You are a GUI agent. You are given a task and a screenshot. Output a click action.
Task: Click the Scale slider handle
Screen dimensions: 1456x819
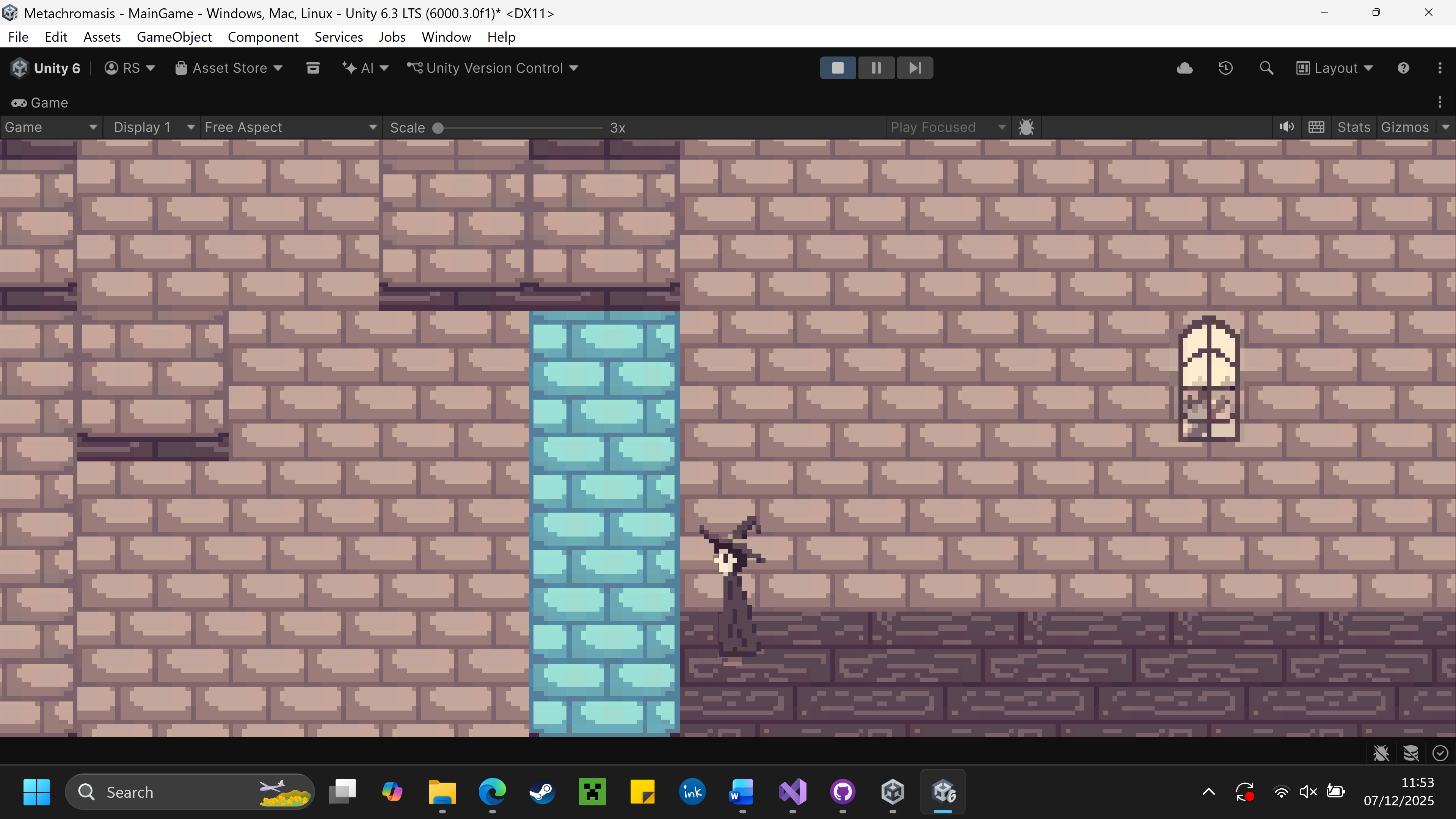coord(438,128)
